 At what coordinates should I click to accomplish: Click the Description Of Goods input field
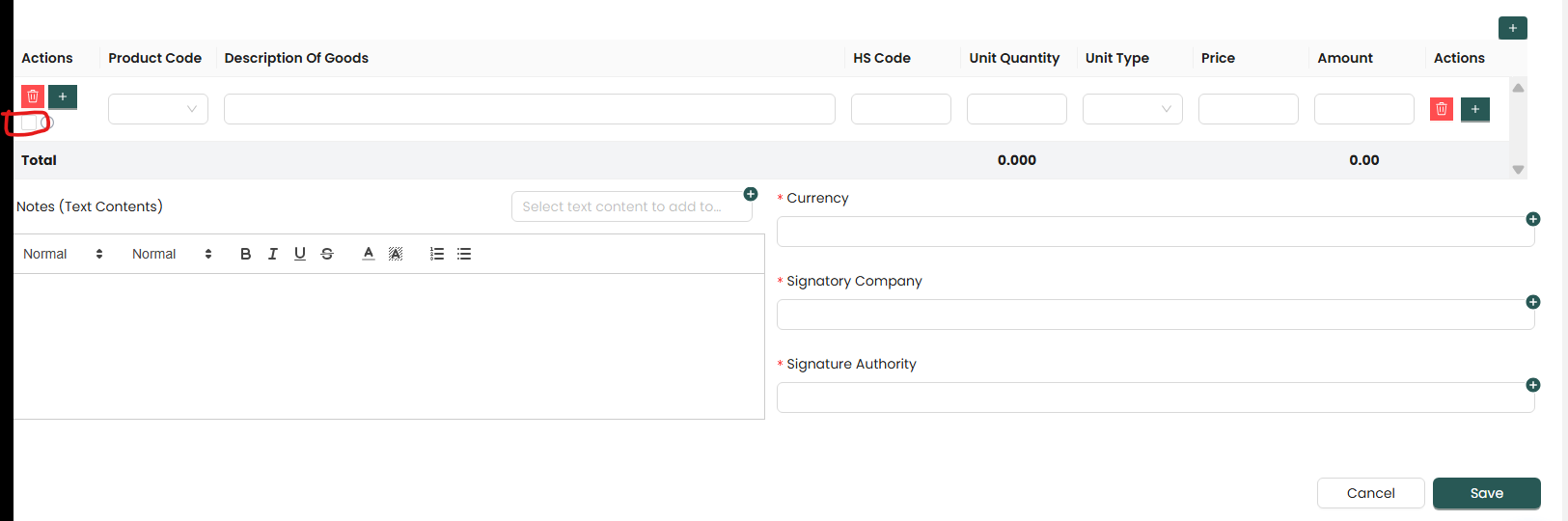(x=530, y=109)
